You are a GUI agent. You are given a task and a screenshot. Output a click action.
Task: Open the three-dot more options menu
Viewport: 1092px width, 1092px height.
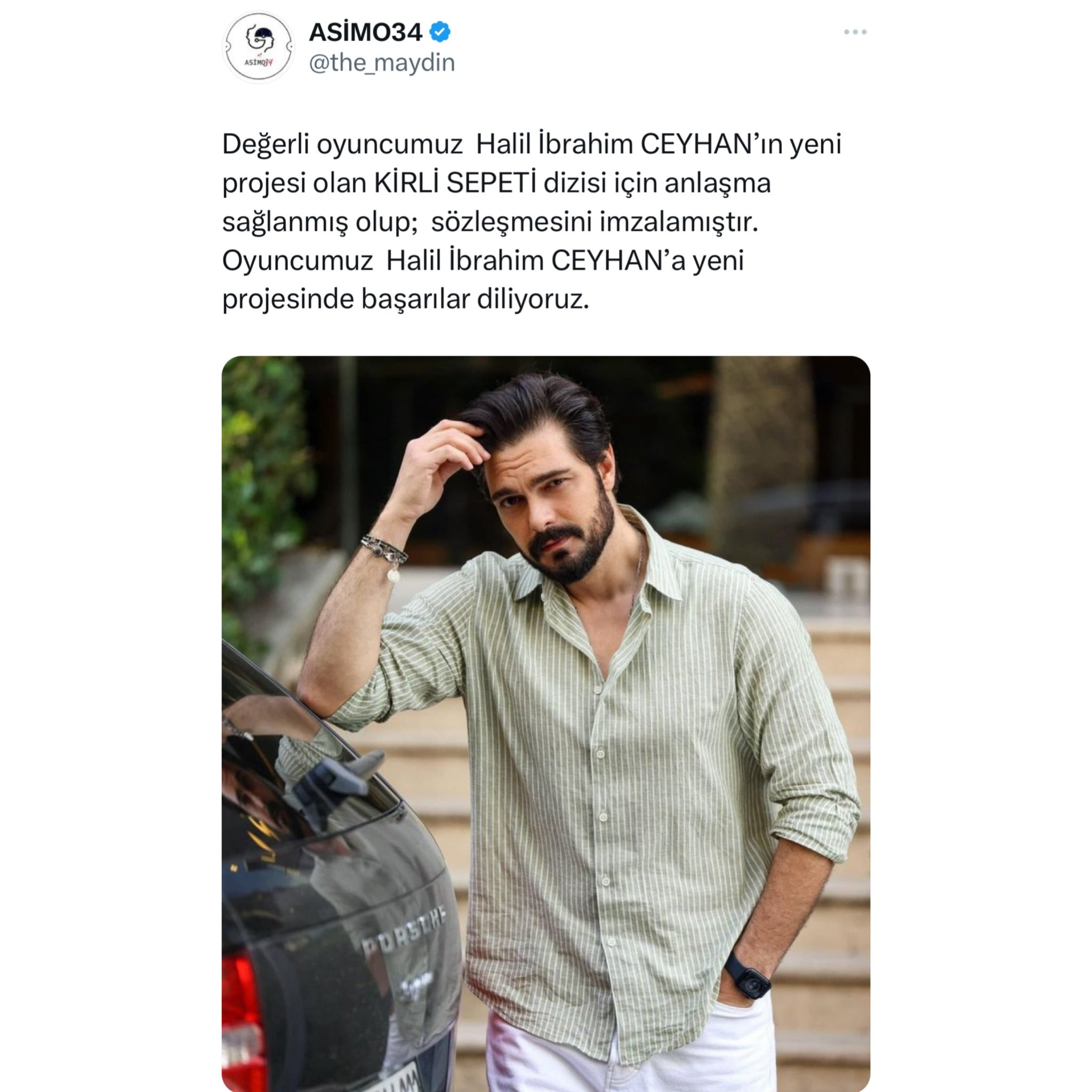pos(855,32)
